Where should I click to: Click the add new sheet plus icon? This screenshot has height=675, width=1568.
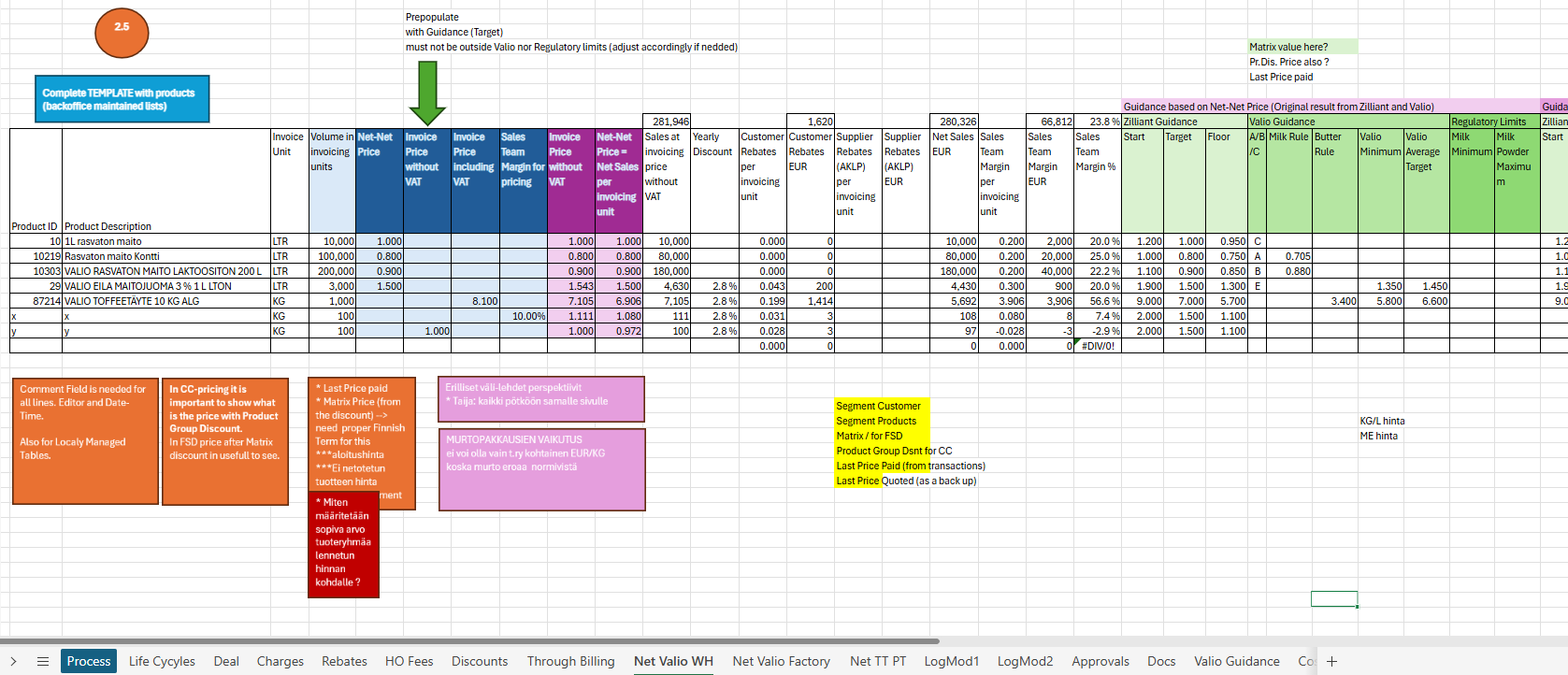coord(1332,661)
